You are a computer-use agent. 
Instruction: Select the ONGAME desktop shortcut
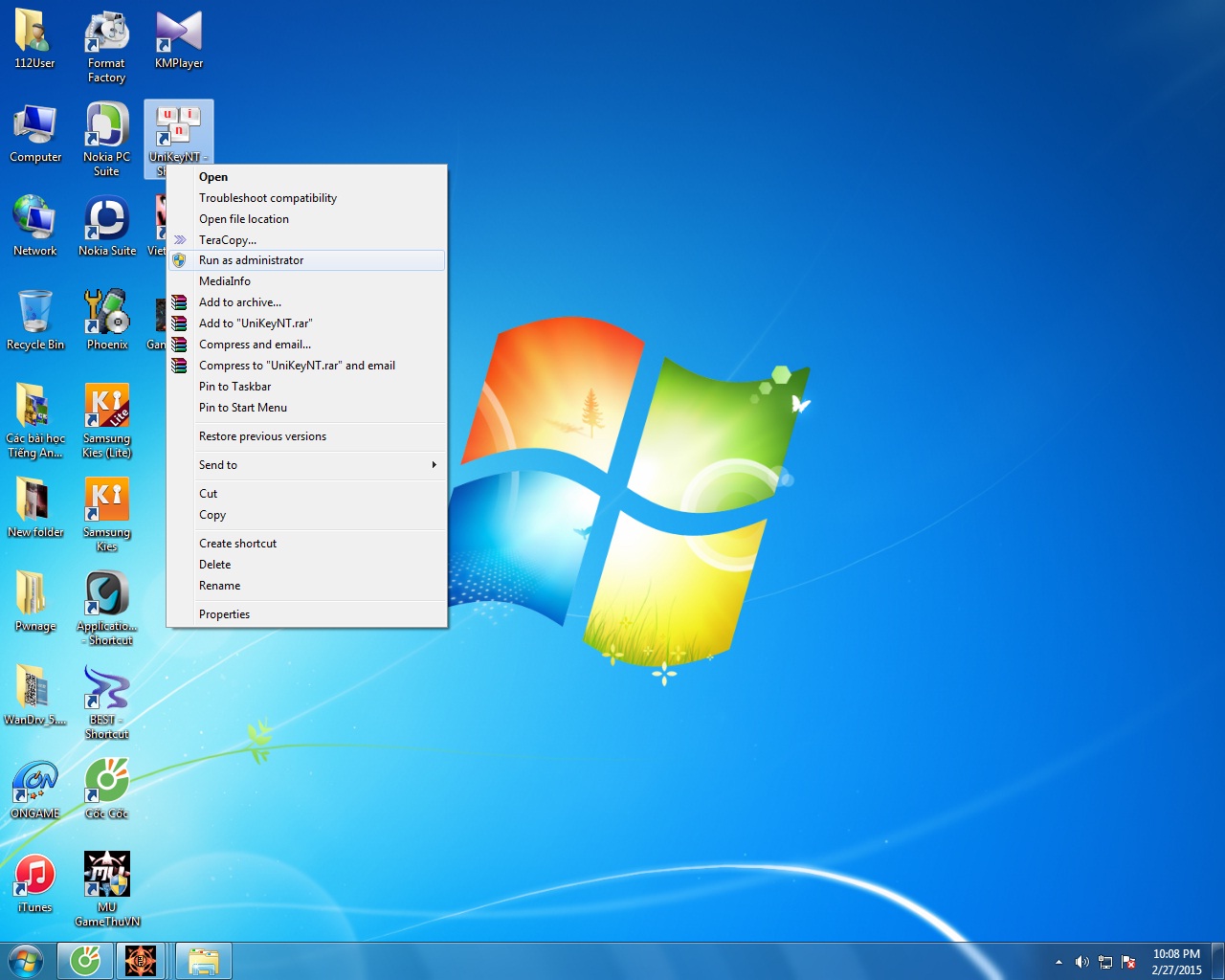pos(35,790)
